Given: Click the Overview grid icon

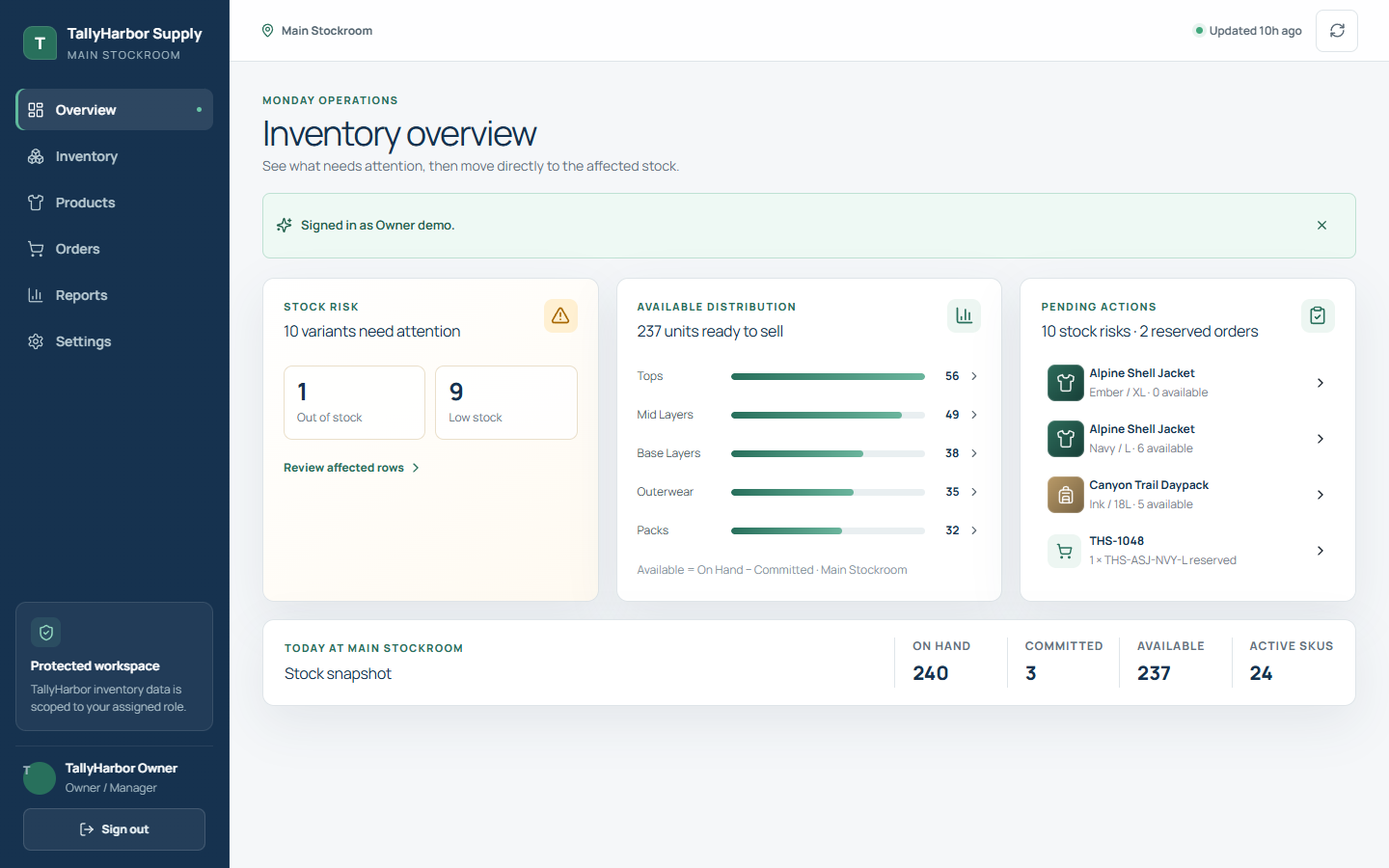Looking at the screenshot, I should [36, 110].
